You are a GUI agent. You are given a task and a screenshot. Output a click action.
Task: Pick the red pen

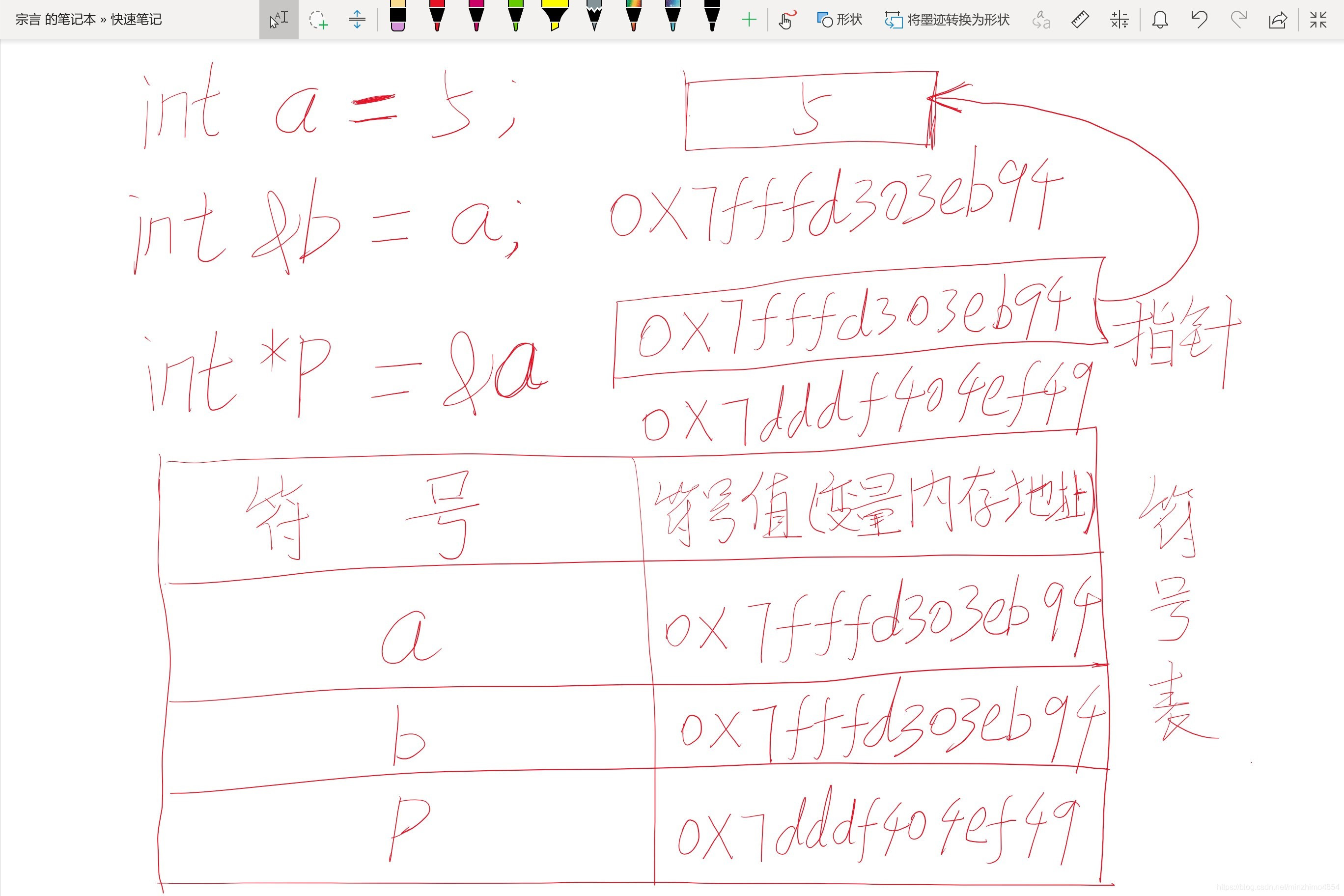click(x=437, y=16)
